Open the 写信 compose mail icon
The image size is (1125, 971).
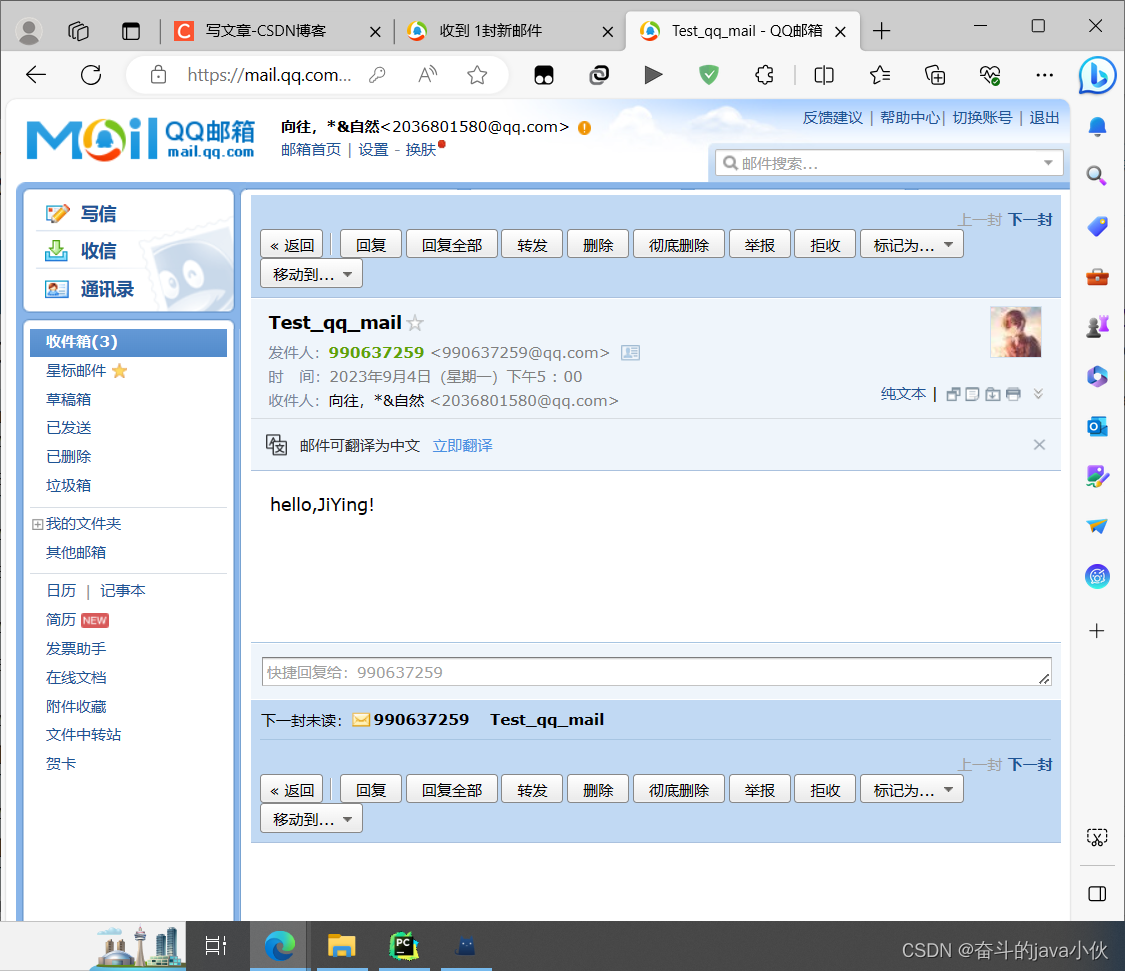click(x=57, y=214)
